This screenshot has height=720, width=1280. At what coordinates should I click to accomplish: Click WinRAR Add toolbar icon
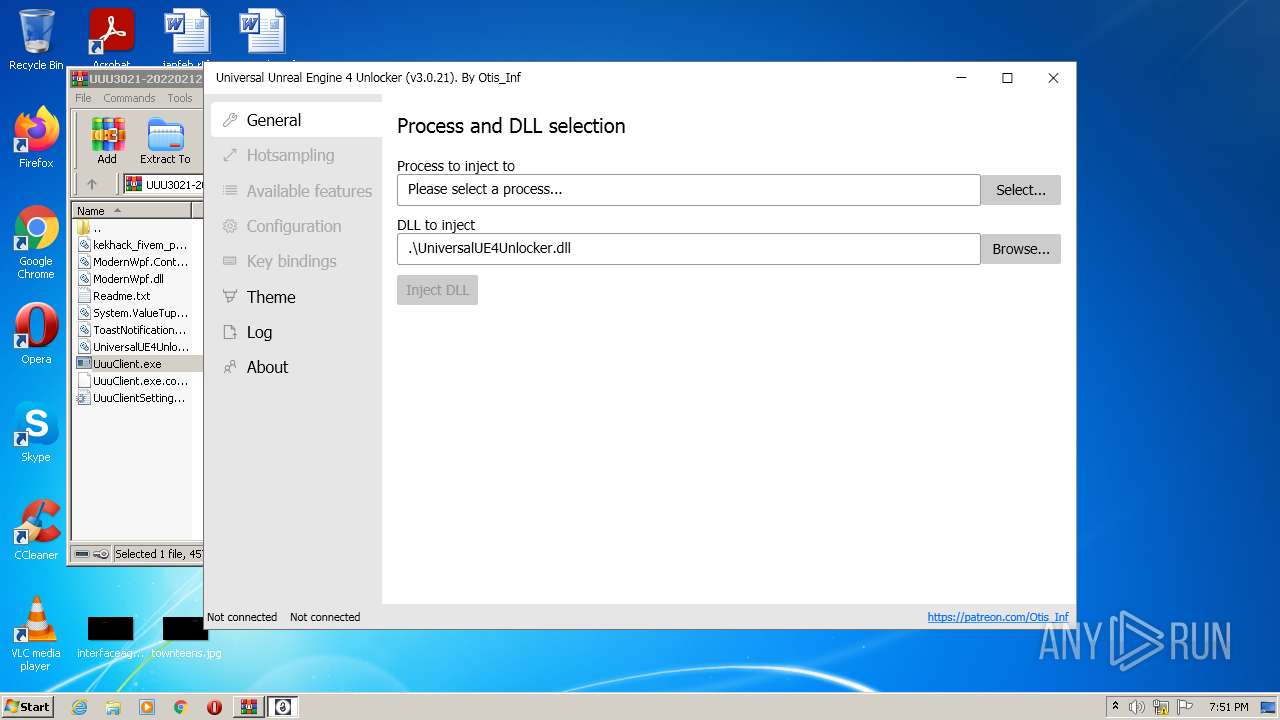point(107,141)
